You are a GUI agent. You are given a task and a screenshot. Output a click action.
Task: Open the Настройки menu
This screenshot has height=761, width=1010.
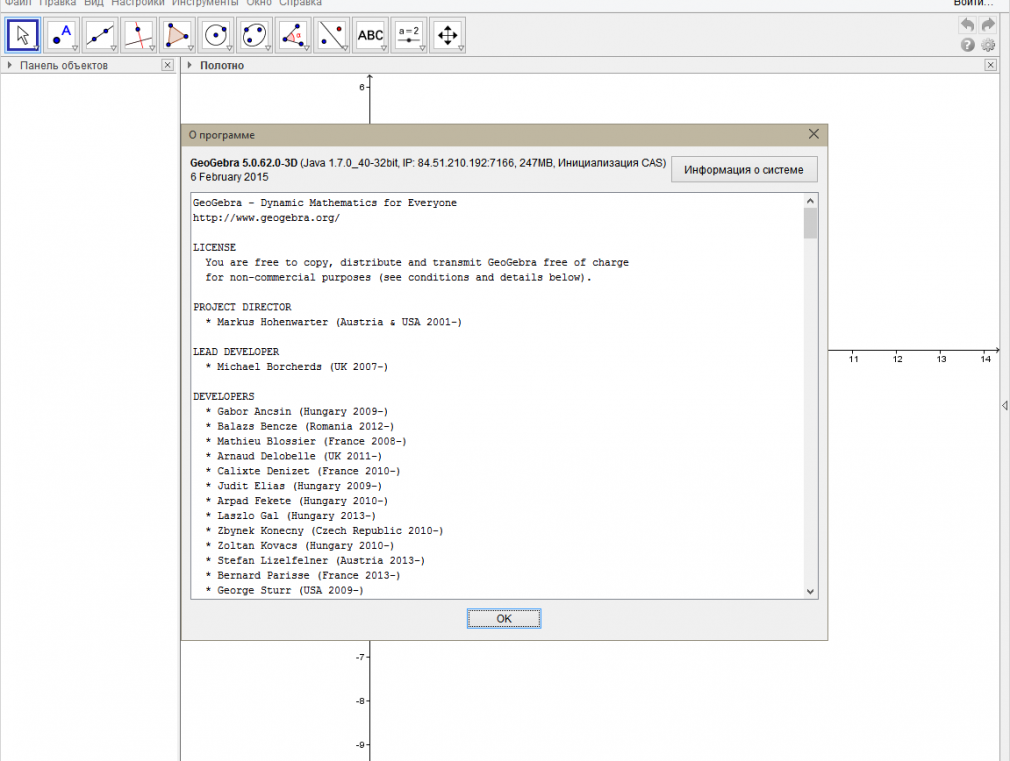(x=138, y=3)
